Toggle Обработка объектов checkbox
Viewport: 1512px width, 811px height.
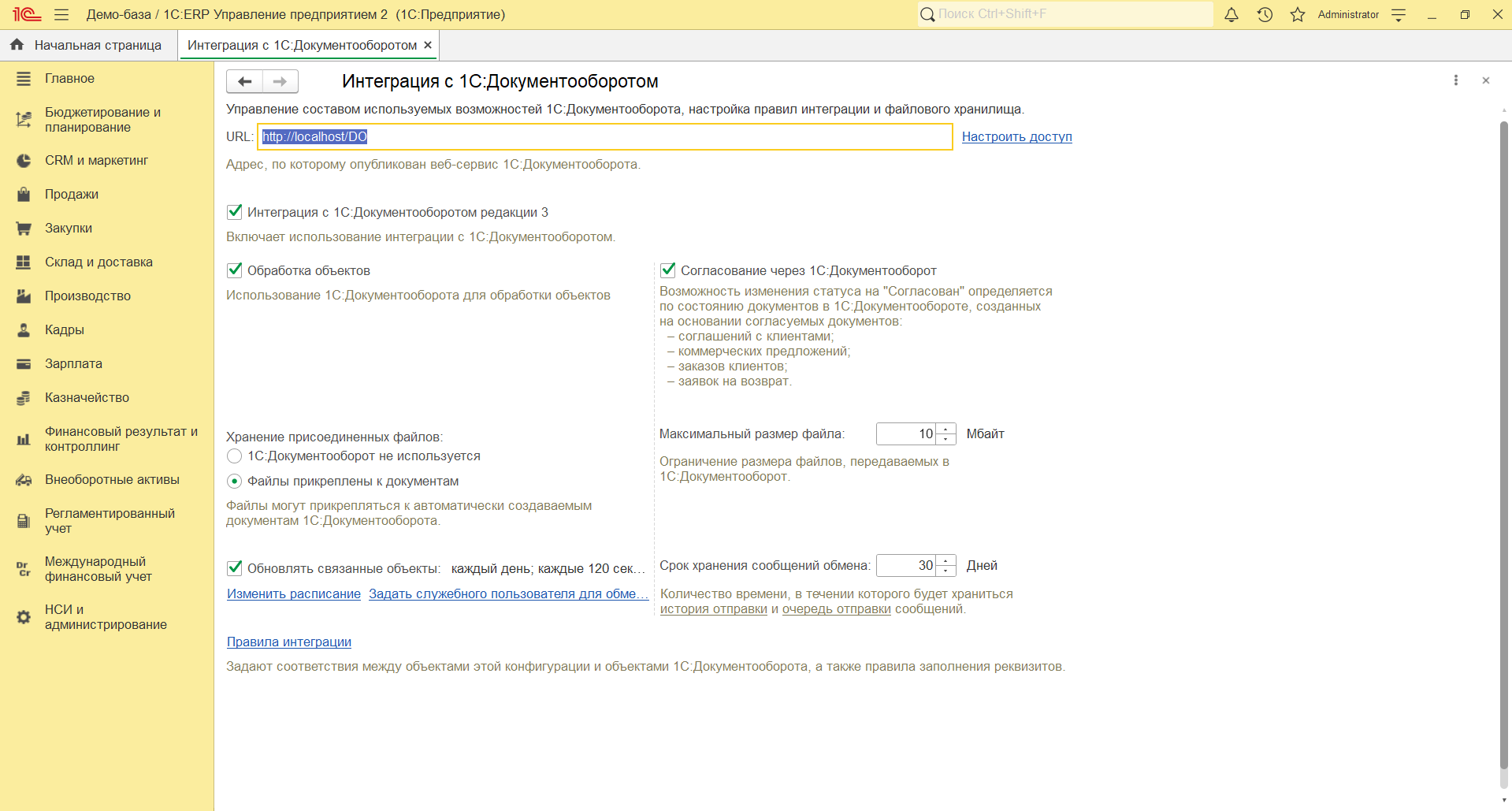click(x=234, y=270)
